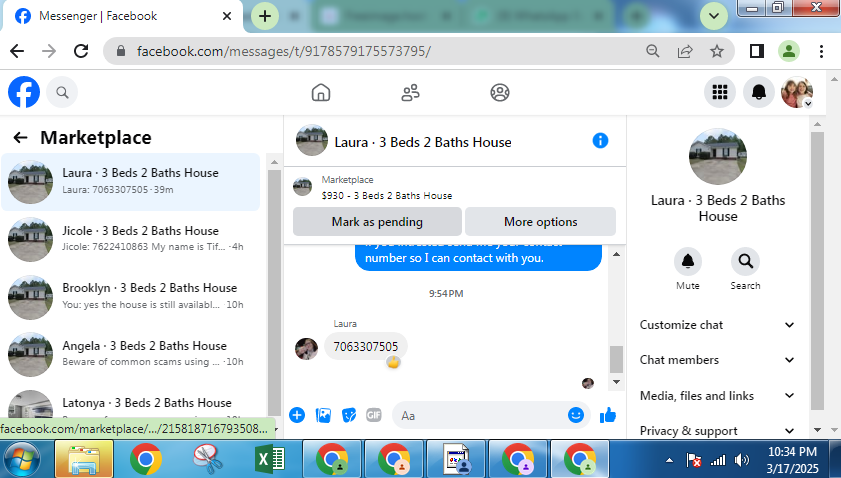The height and width of the screenshot is (478, 841).
Task: Open Chrome profile avatar
Action: pyautogui.click(x=789, y=52)
